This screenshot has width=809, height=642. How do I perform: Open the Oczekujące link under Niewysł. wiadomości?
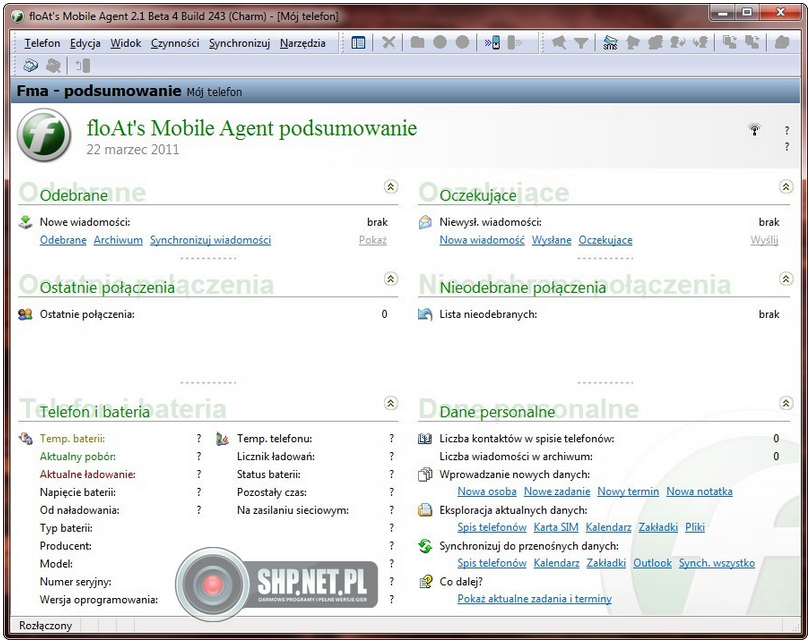point(605,240)
